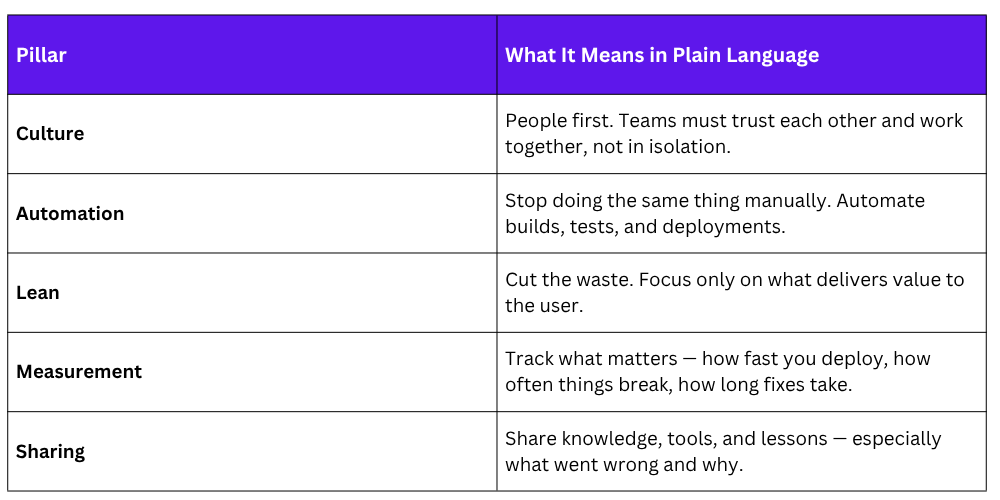Click the text "together, not in isolation."
This screenshot has height=500, width=1000.
click(x=616, y=147)
